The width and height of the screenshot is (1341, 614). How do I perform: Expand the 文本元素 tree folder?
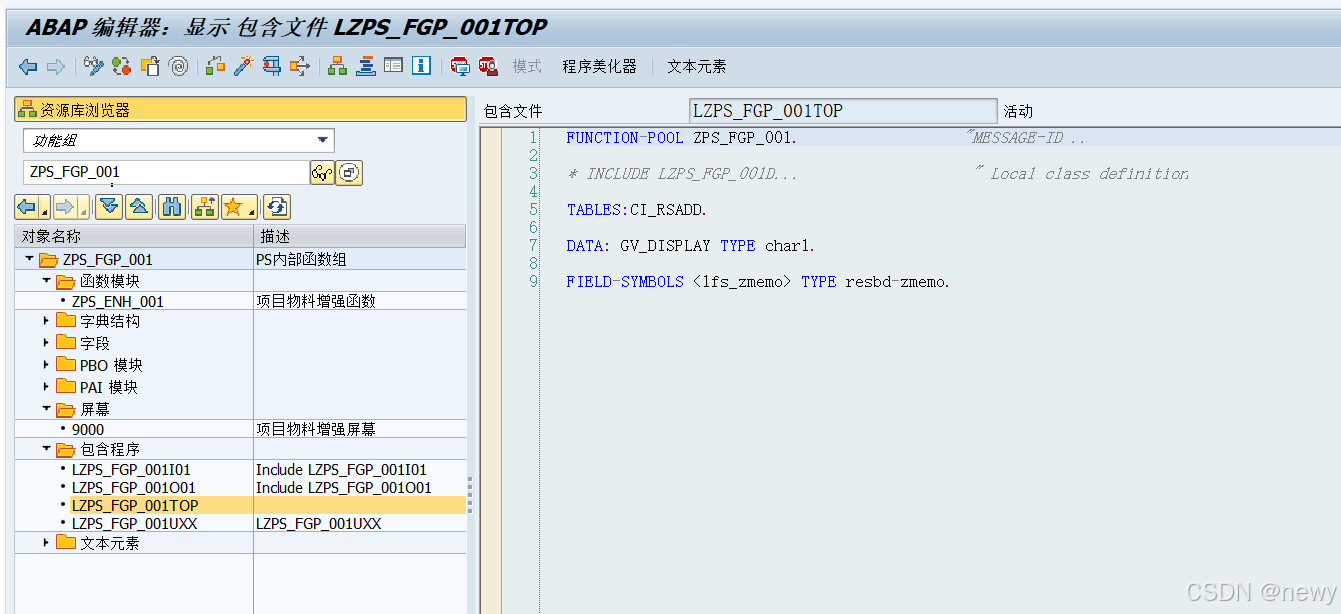tap(46, 543)
